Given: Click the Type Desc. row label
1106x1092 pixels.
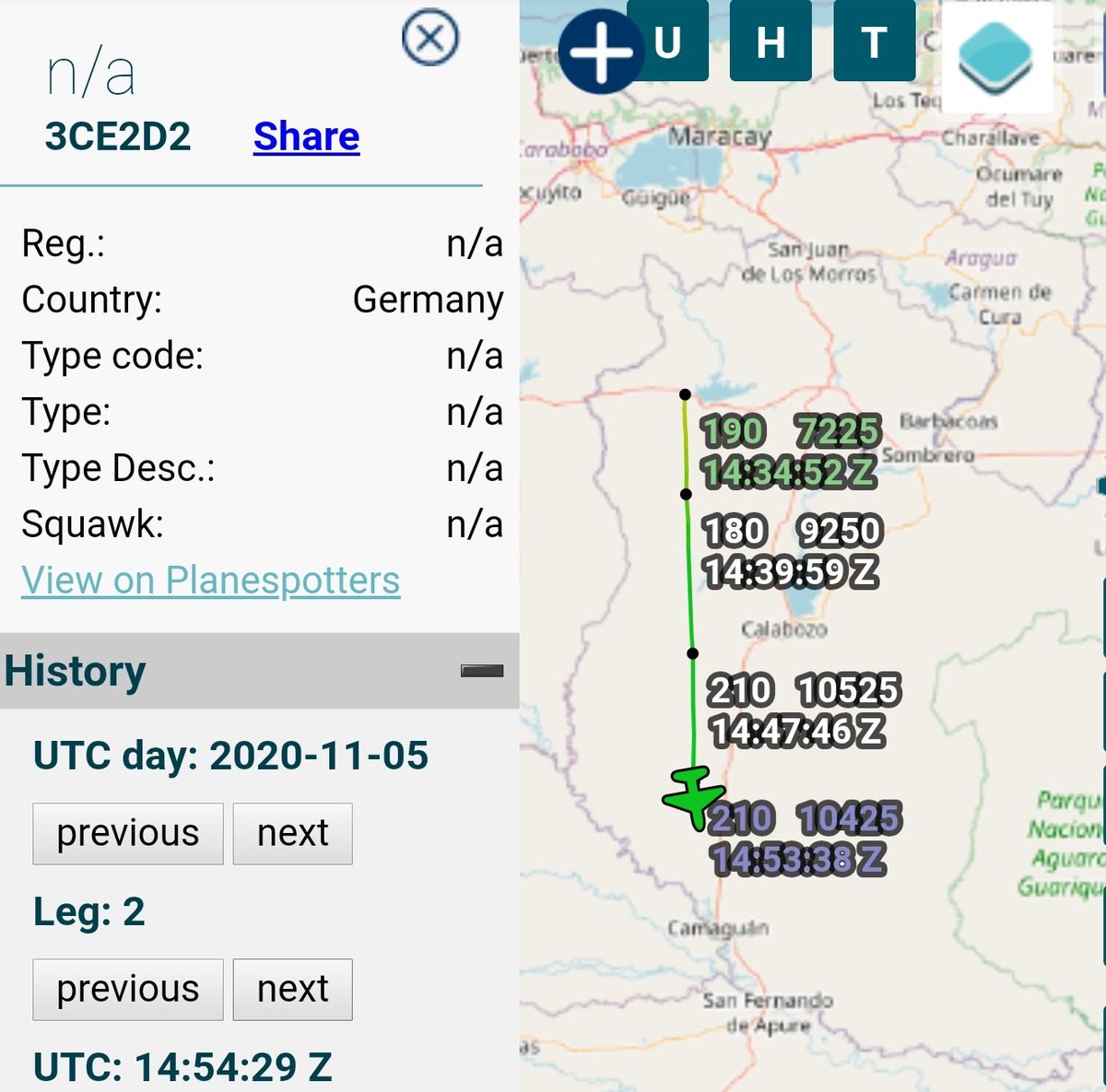Looking at the screenshot, I should pos(118,468).
